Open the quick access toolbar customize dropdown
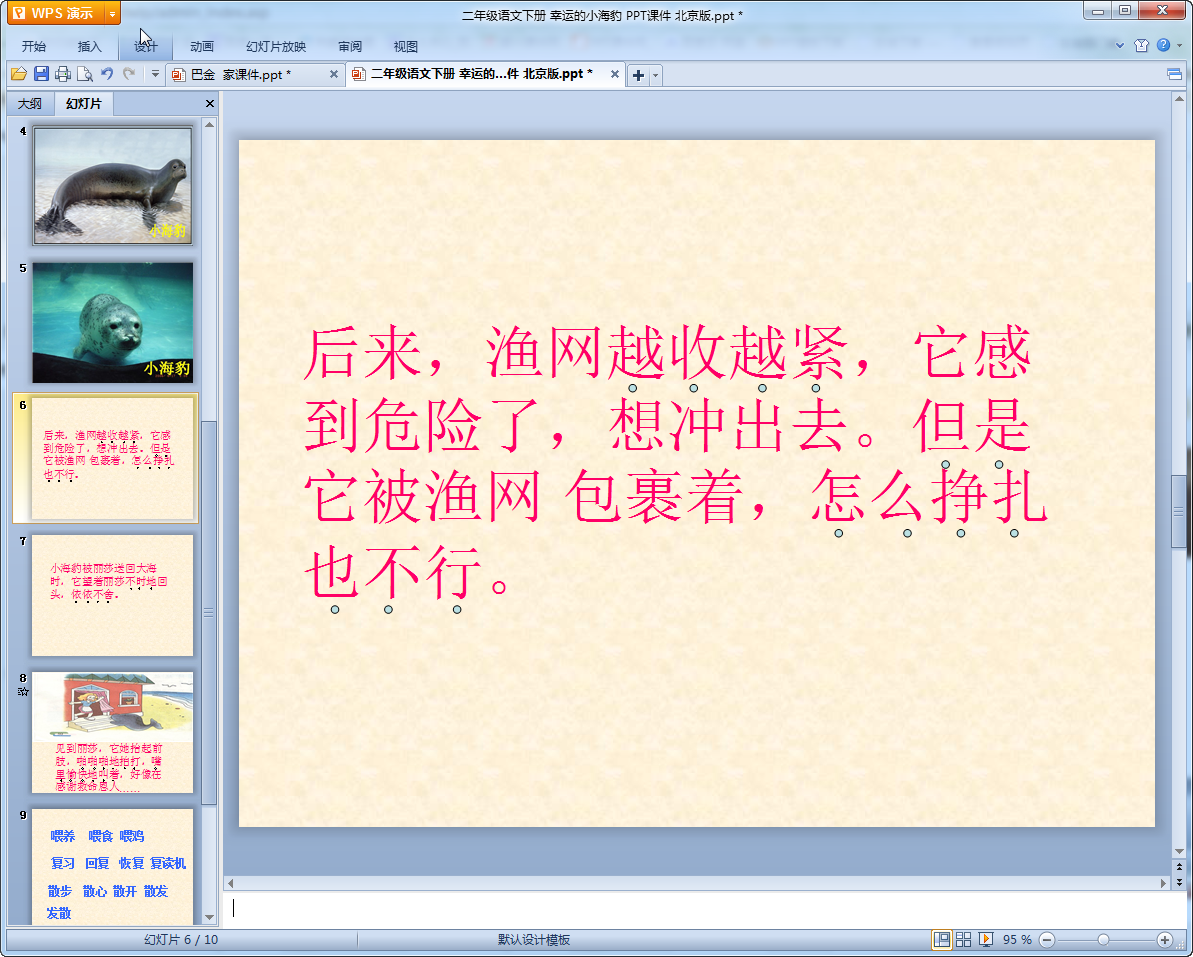Image resolution: width=1193 pixels, height=957 pixels. pyautogui.click(x=155, y=74)
